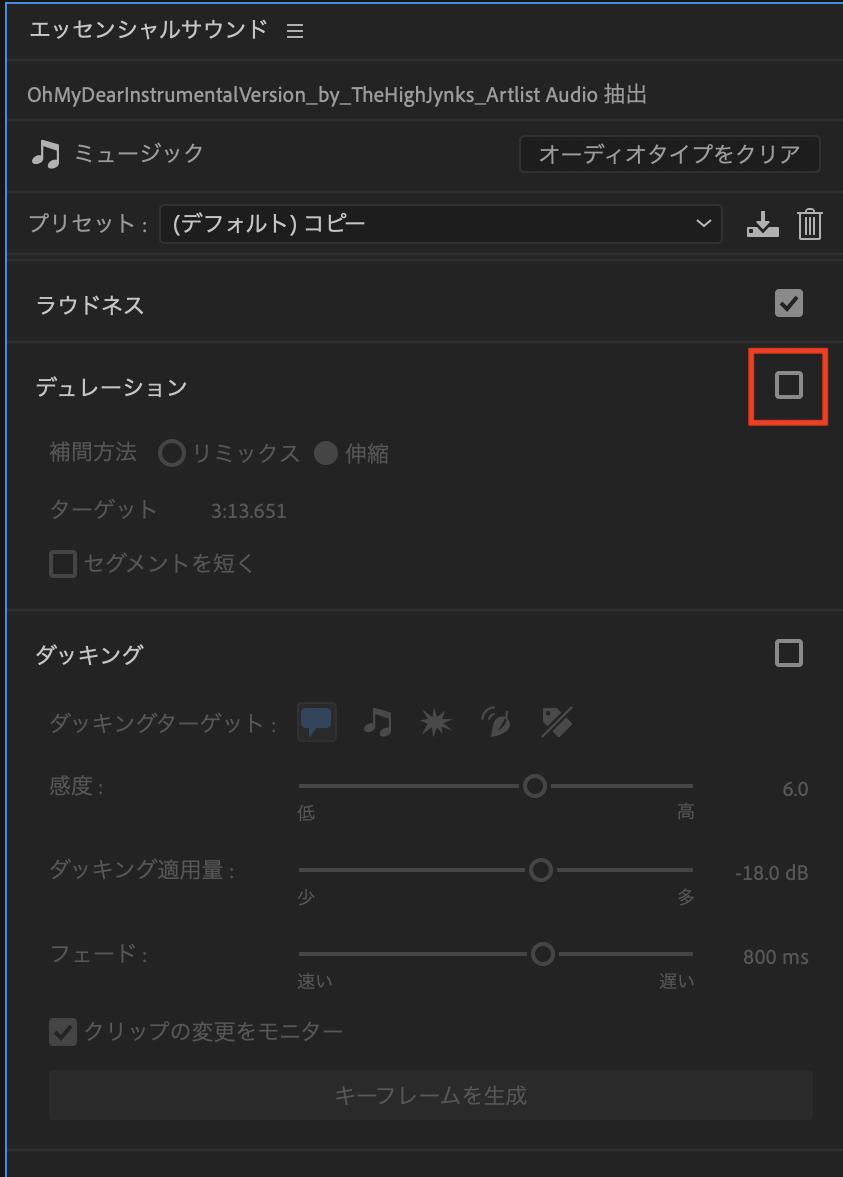Save preset with the download-tray icon
The width and height of the screenshot is (843, 1177).
763,224
